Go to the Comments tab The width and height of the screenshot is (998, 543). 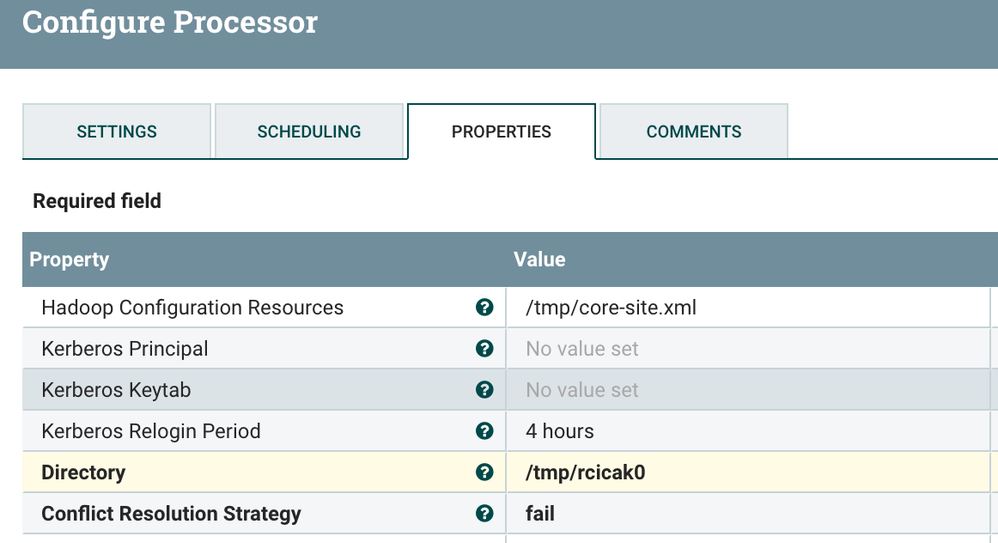694,132
